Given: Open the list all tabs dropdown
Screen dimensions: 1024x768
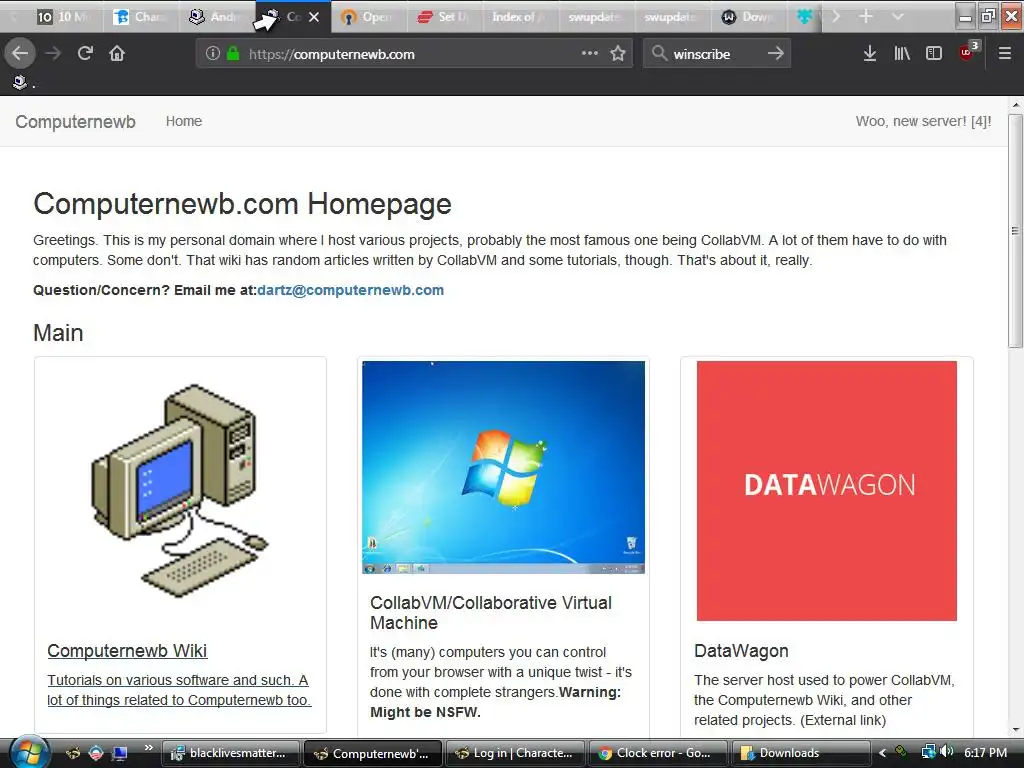Looking at the screenshot, I should pos(898,16).
